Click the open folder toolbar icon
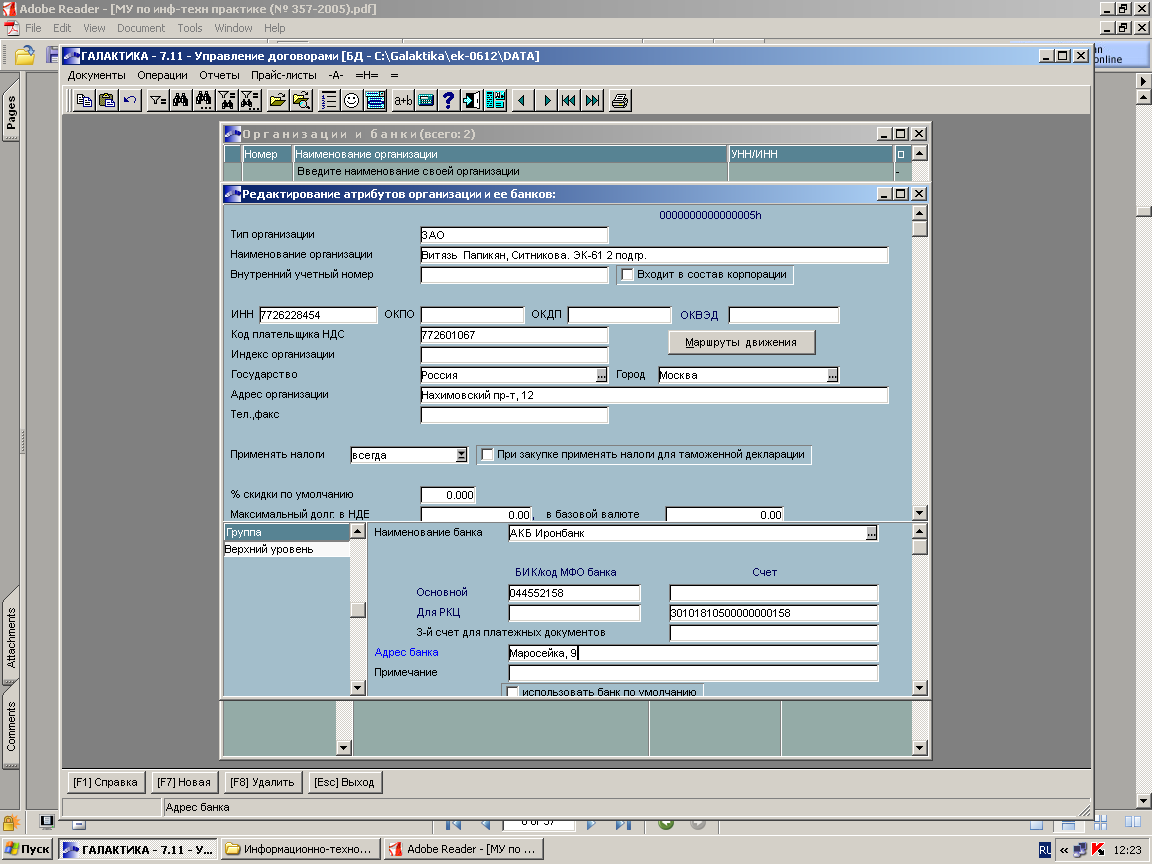 click(277, 100)
